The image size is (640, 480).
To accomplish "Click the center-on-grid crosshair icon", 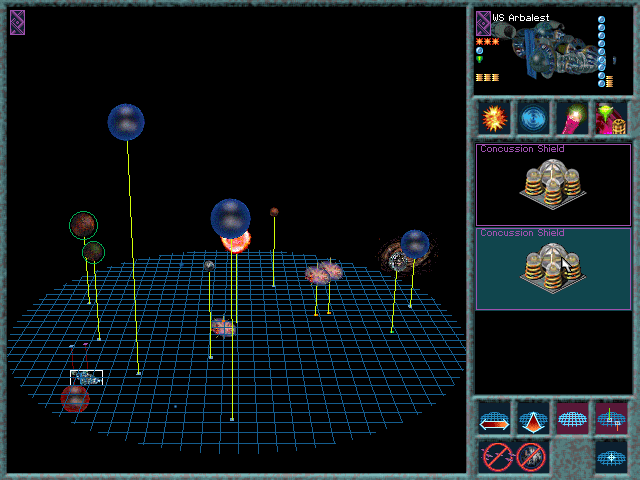I will [611, 457].
